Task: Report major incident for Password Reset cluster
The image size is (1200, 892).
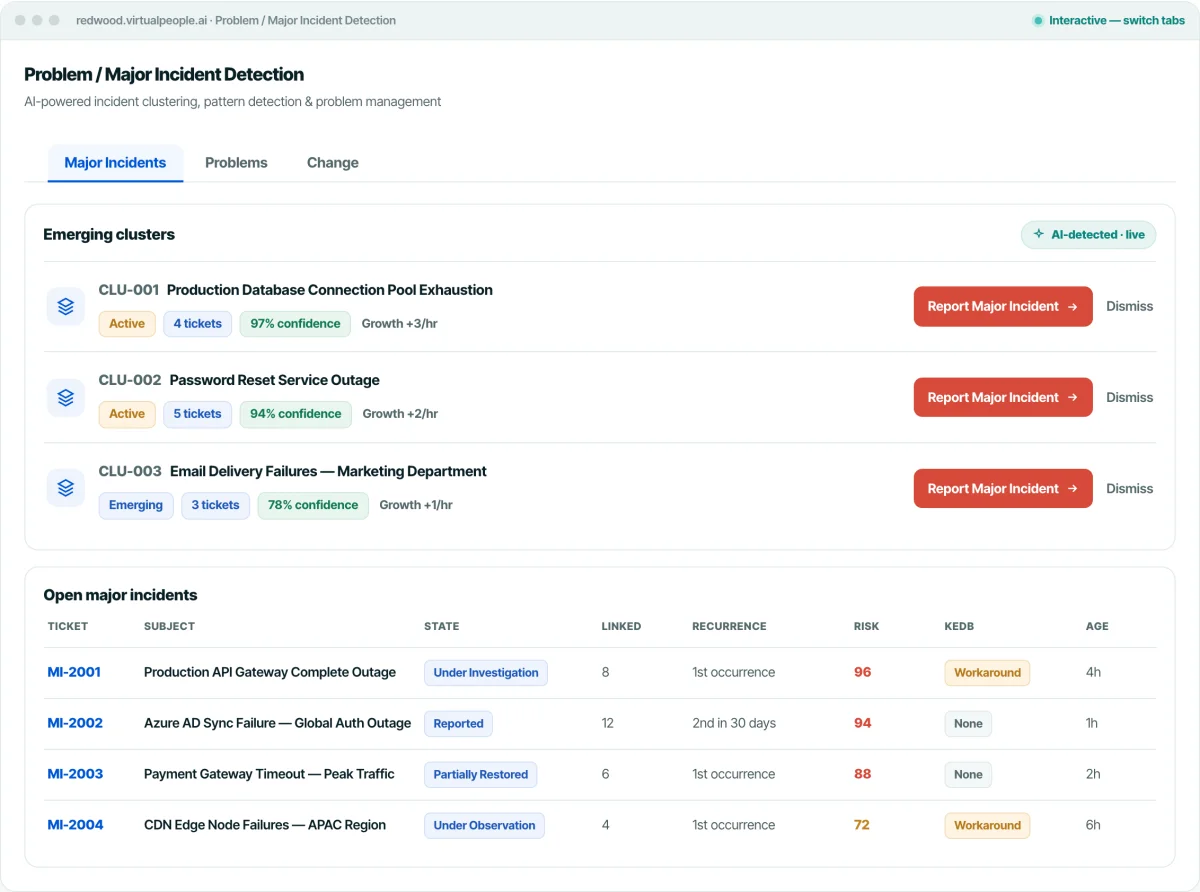Action: [x=1003, y=397]
